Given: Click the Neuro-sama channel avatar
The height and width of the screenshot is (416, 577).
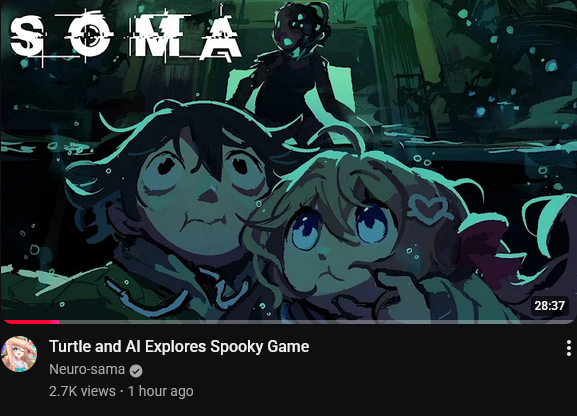Looking at the screenshot, I should tap(19, 354).
